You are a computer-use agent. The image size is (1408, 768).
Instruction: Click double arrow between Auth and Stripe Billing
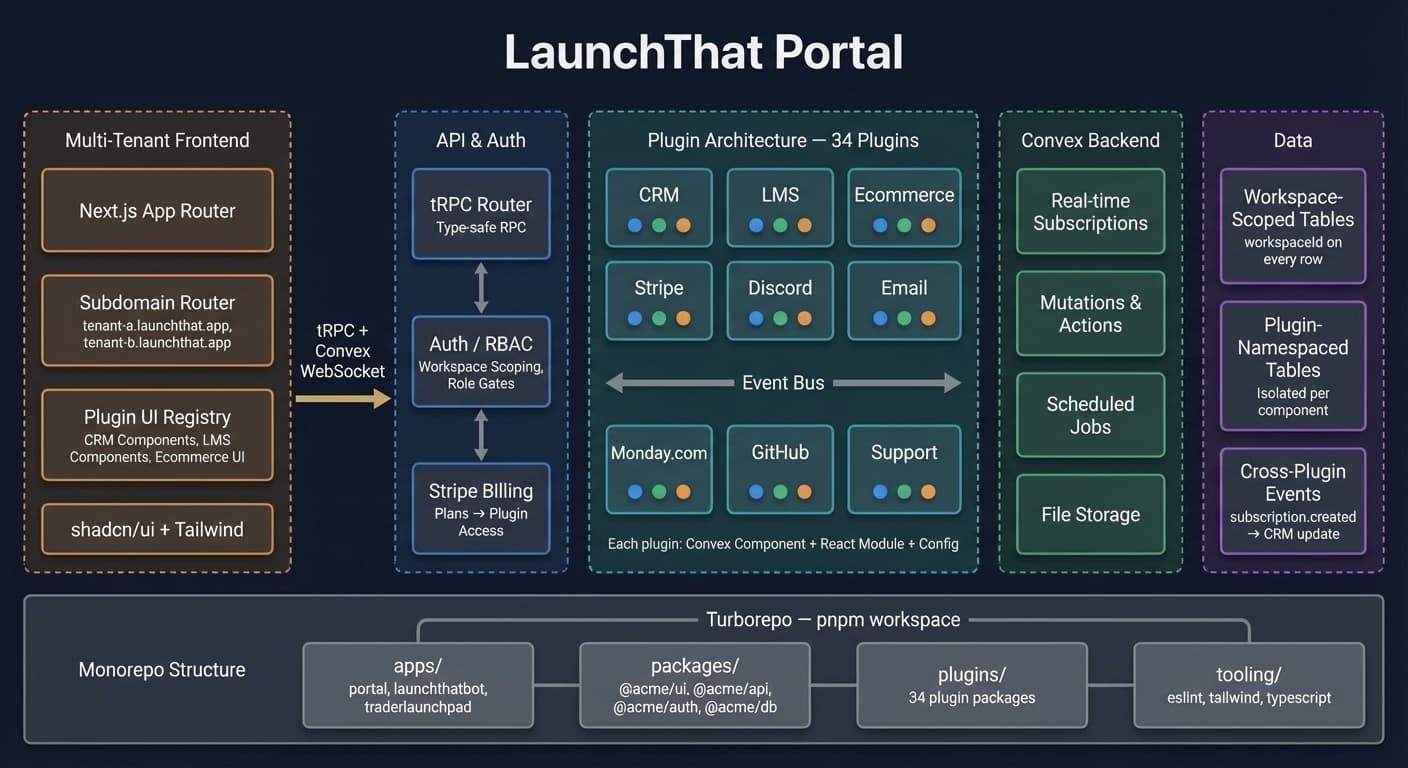click(x=481, y=435)
